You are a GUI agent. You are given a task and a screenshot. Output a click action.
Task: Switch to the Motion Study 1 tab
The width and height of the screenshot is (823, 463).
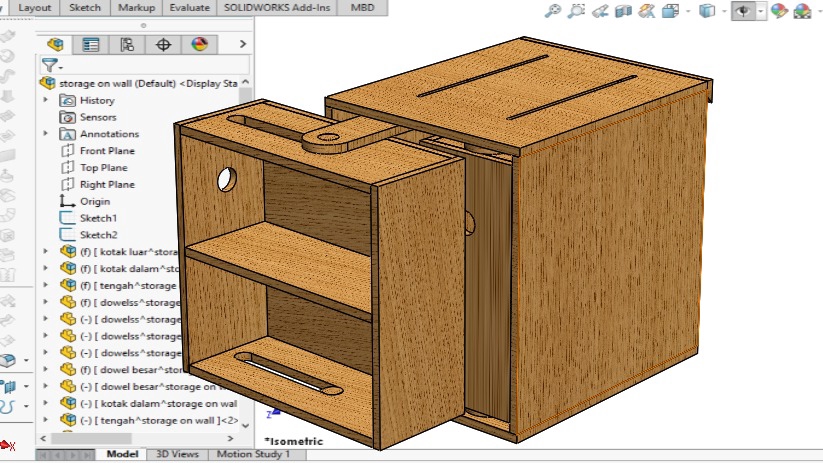tap(253, 454)
